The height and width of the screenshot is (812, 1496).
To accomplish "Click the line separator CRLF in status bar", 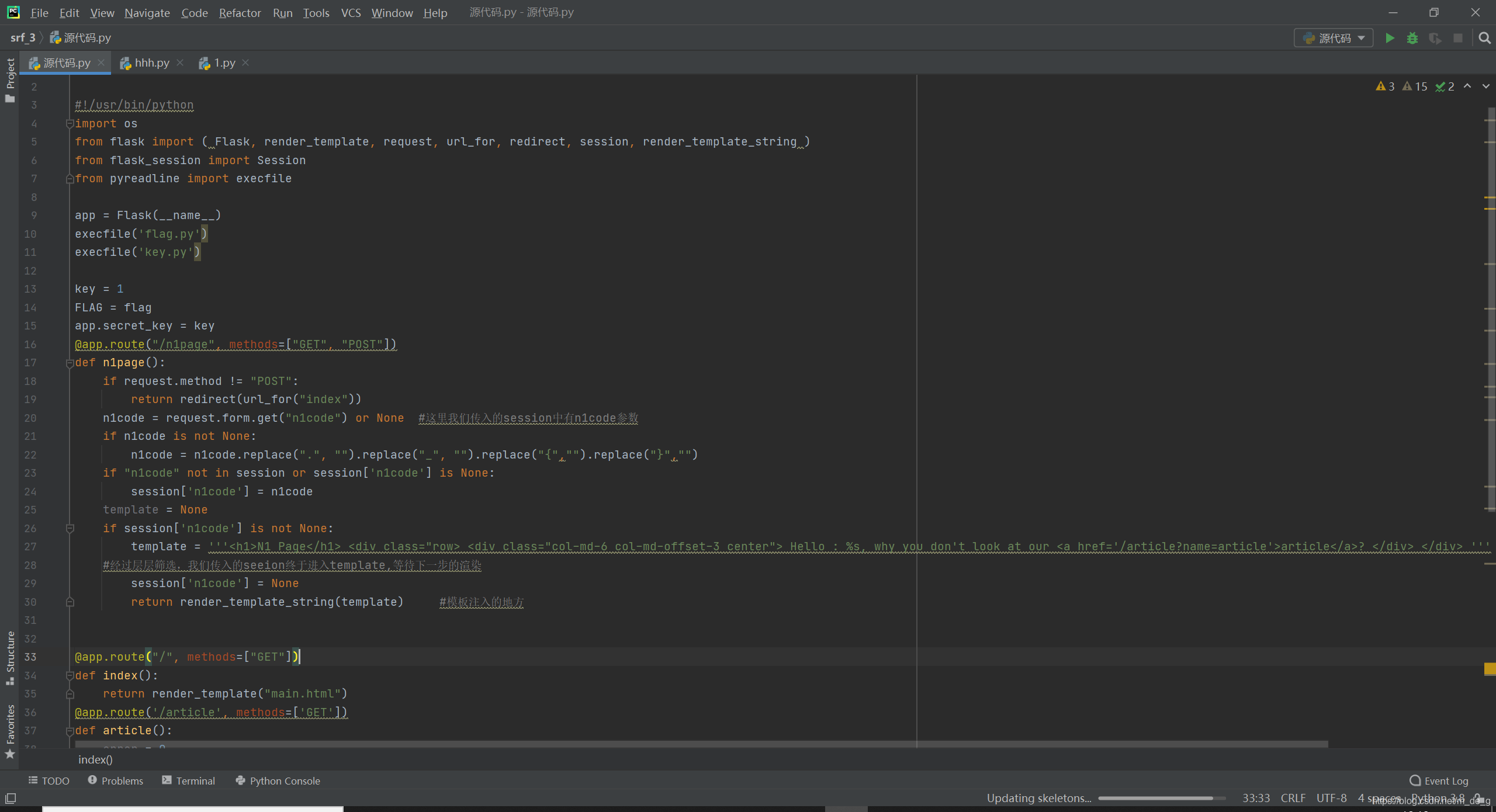I will [1293, 798].
